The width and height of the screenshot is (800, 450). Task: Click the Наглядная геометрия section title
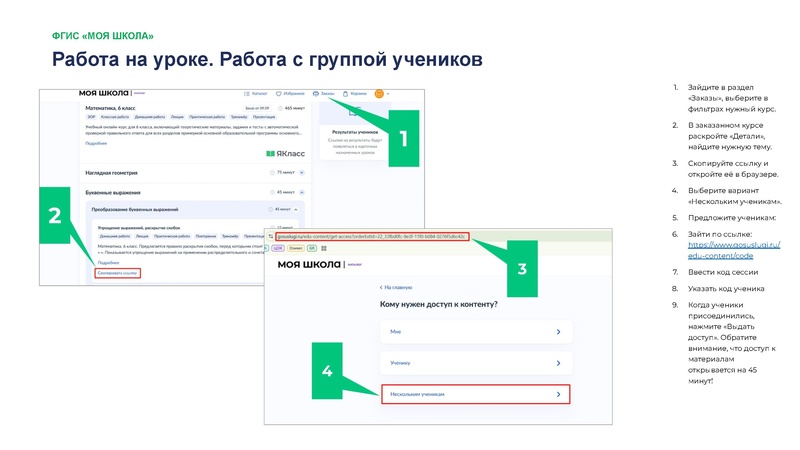[x=111, y=173]
